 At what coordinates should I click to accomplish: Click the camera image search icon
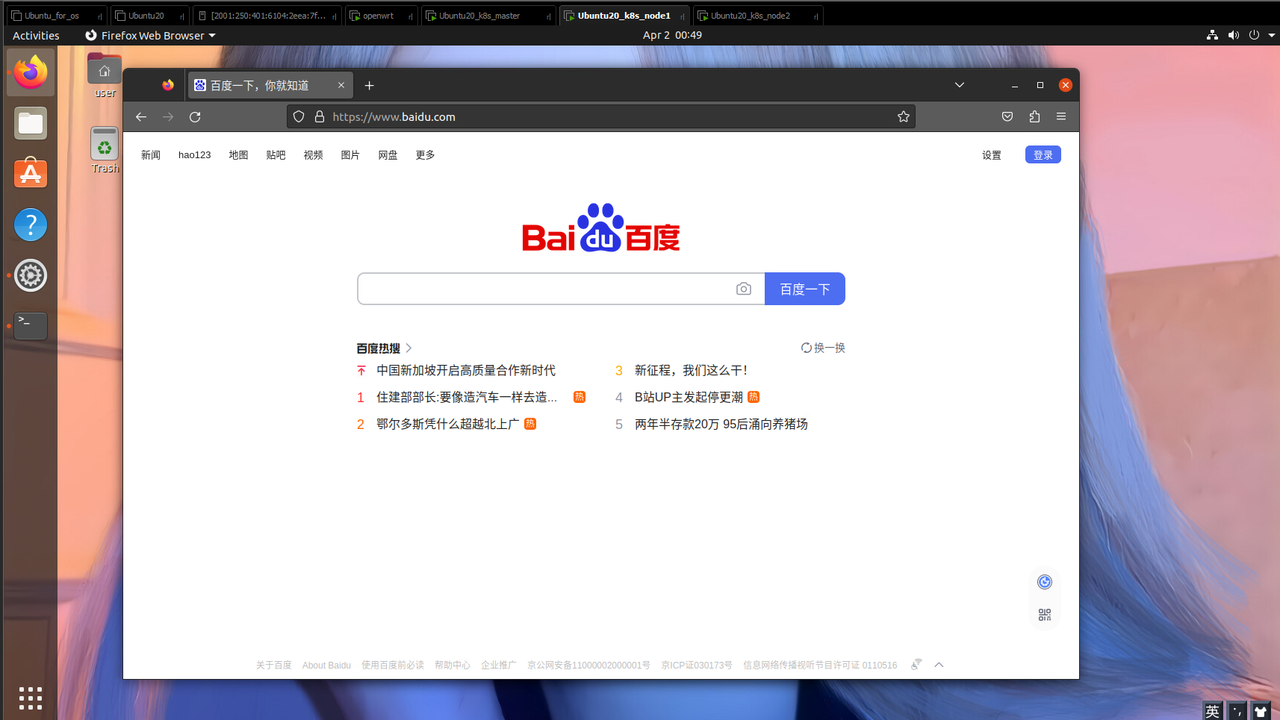coord(743,289)
